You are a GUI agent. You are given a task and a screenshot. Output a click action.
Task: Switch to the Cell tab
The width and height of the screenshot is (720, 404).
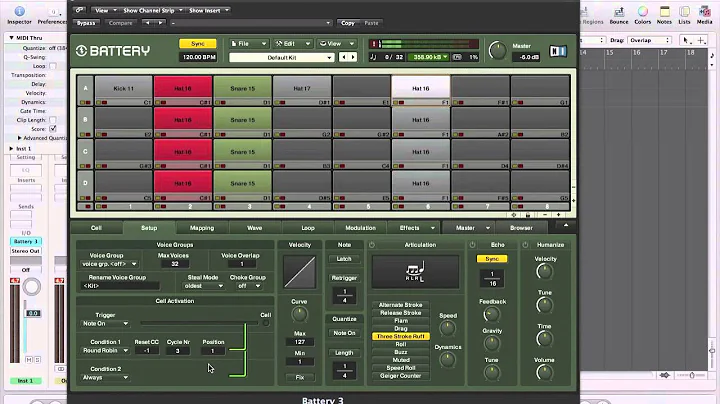[96, 228]
